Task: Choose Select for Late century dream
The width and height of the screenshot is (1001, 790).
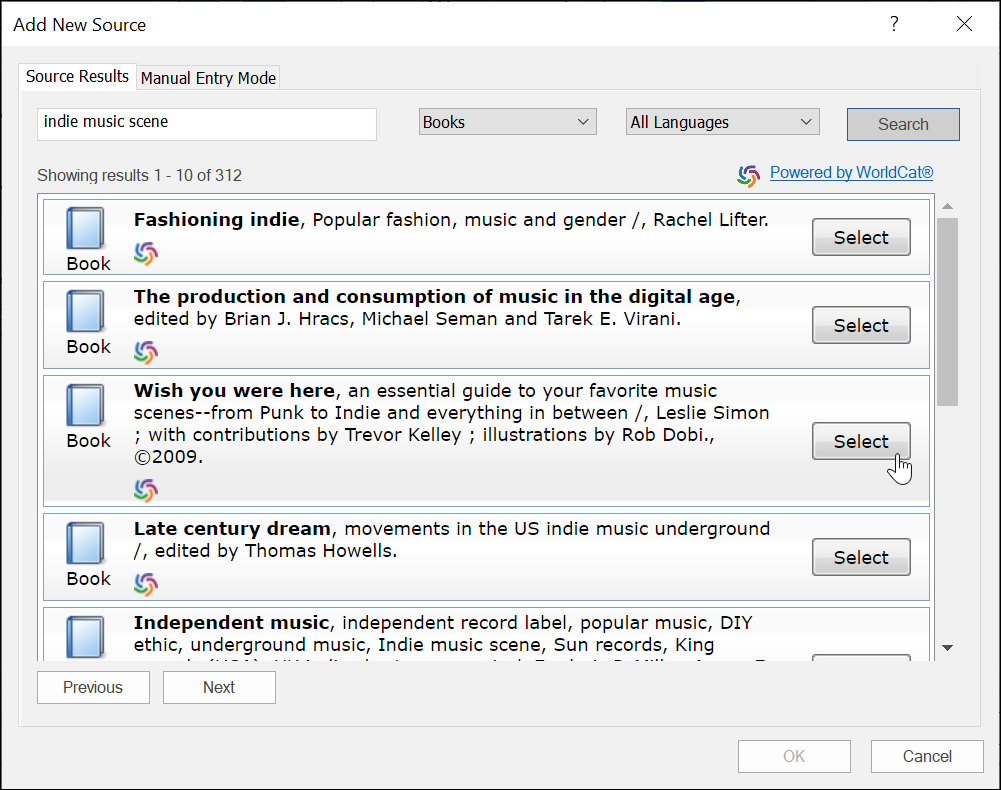Action: coord(860,558)
